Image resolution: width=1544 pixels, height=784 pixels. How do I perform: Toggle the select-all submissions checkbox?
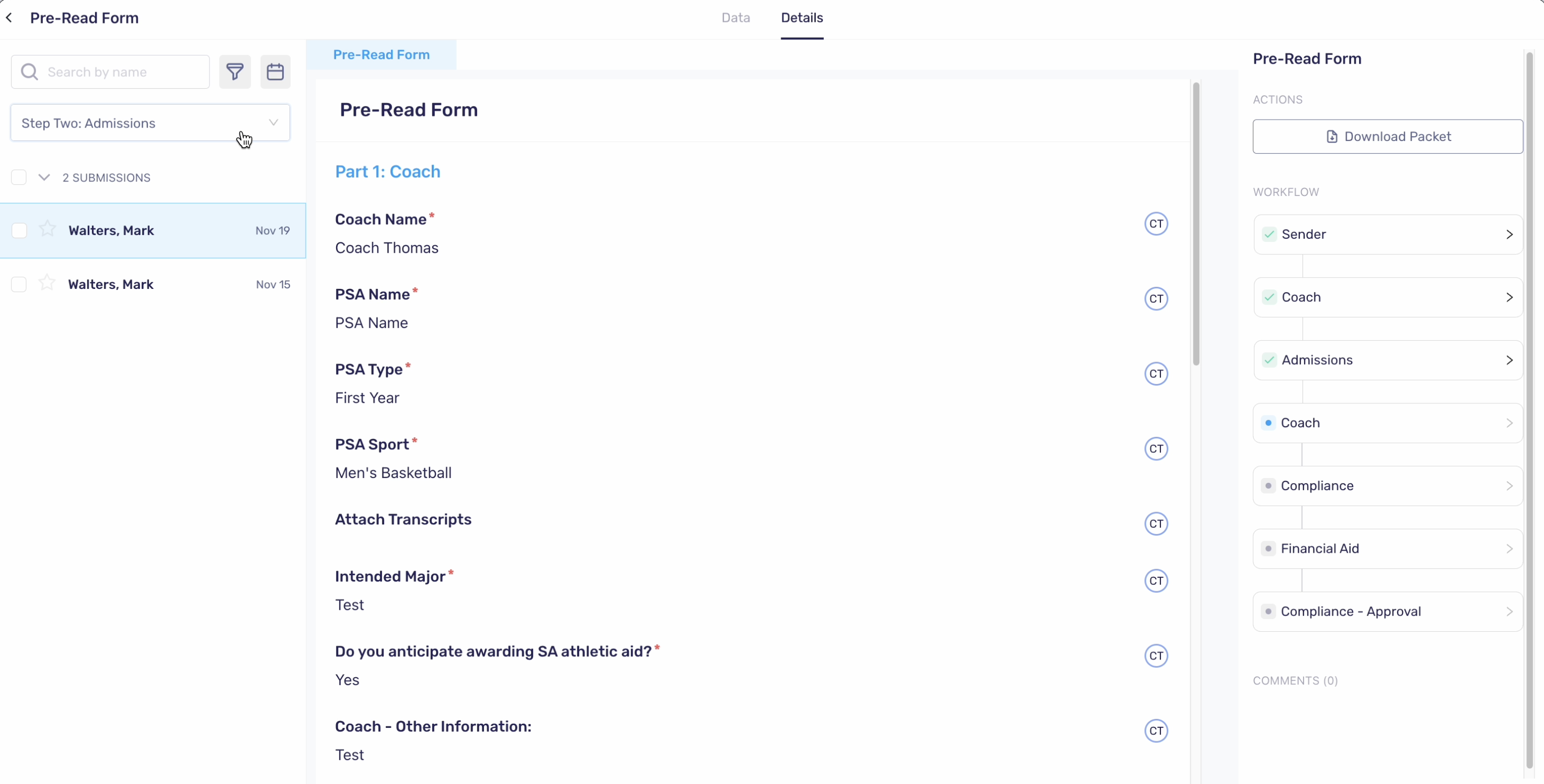(19, 177)
